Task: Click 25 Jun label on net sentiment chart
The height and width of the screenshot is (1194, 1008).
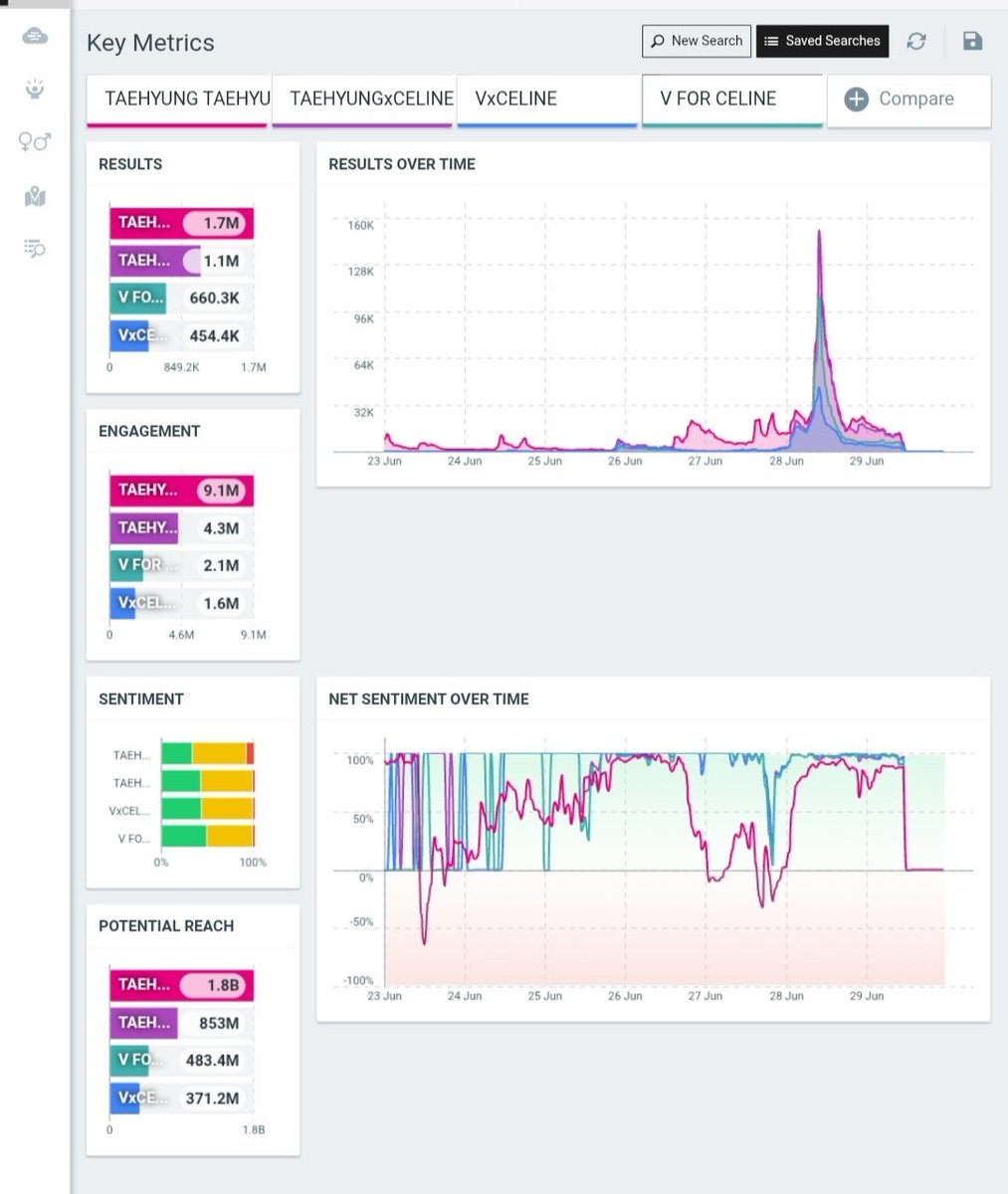Action: click(x=544, y=996)
